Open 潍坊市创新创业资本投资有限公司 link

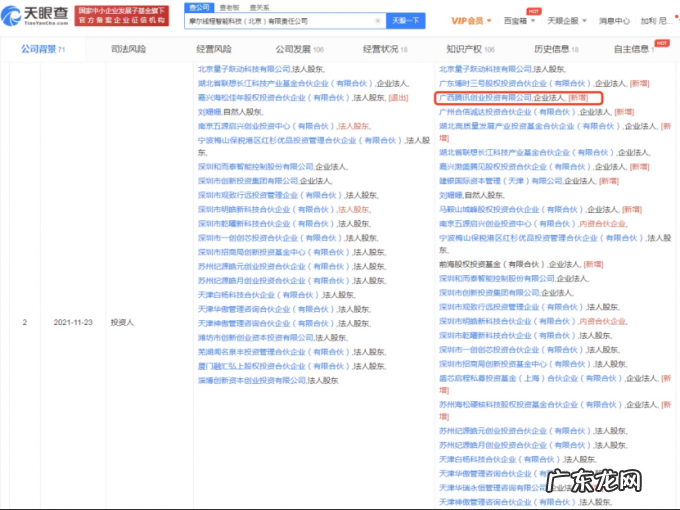point(255,337)
